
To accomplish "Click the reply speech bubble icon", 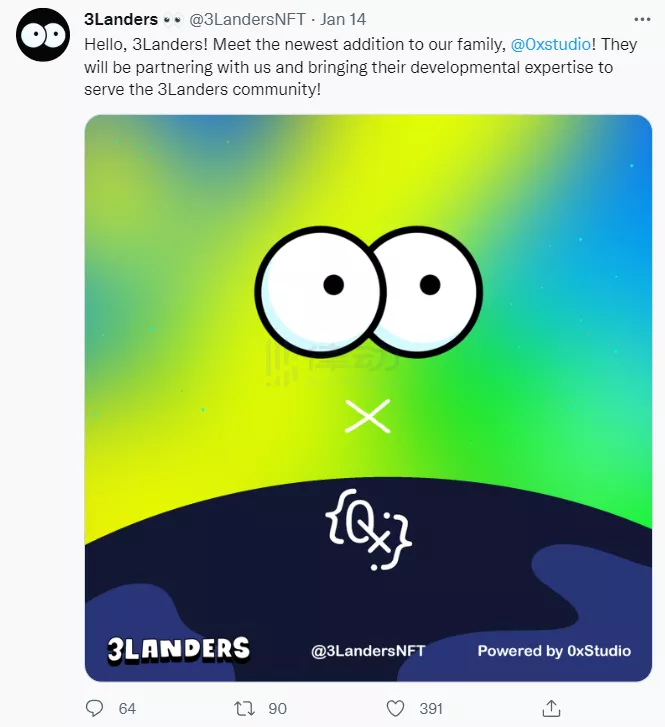I will click(x=95, y=708).
